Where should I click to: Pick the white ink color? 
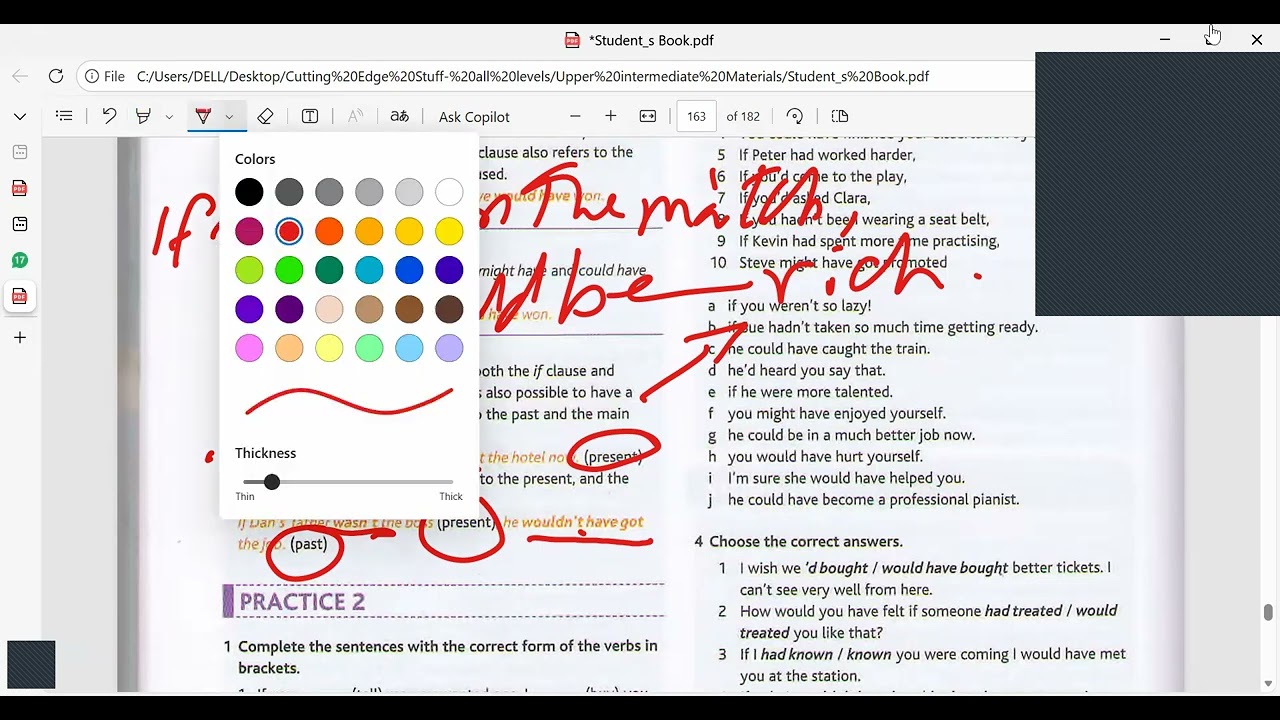[x=449, y=192]
